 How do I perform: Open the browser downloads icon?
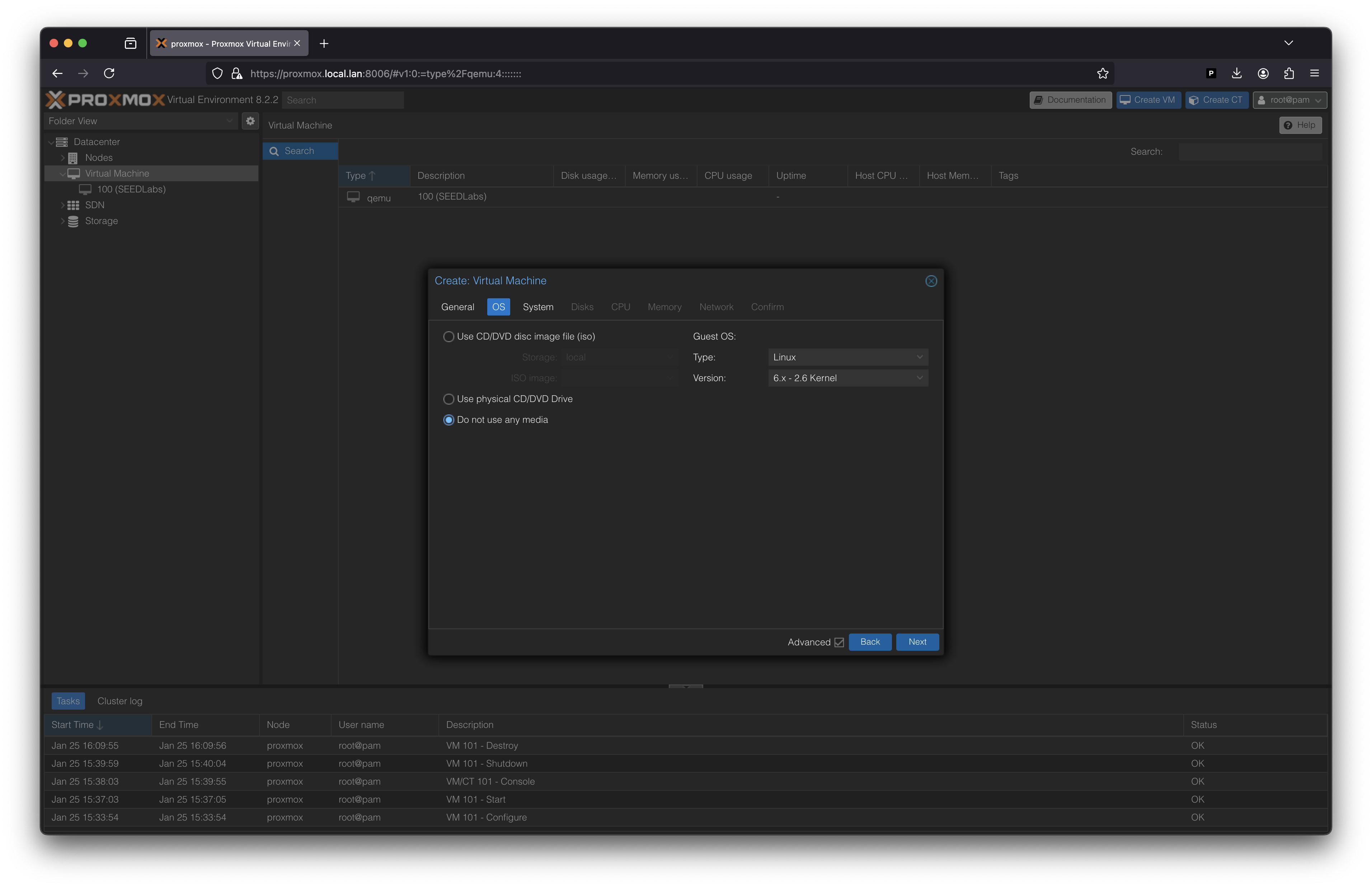[1237, 73]
